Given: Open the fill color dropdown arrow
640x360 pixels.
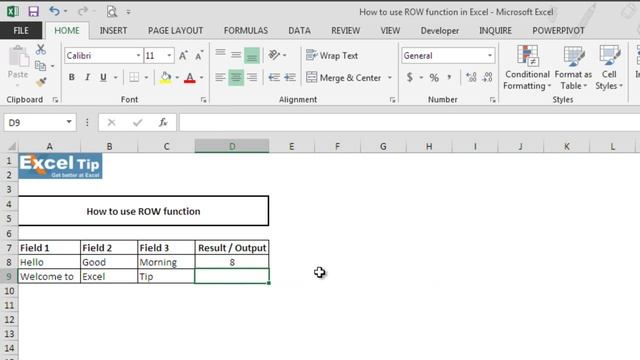Looking at the screenshot, I should click(177, 77).
